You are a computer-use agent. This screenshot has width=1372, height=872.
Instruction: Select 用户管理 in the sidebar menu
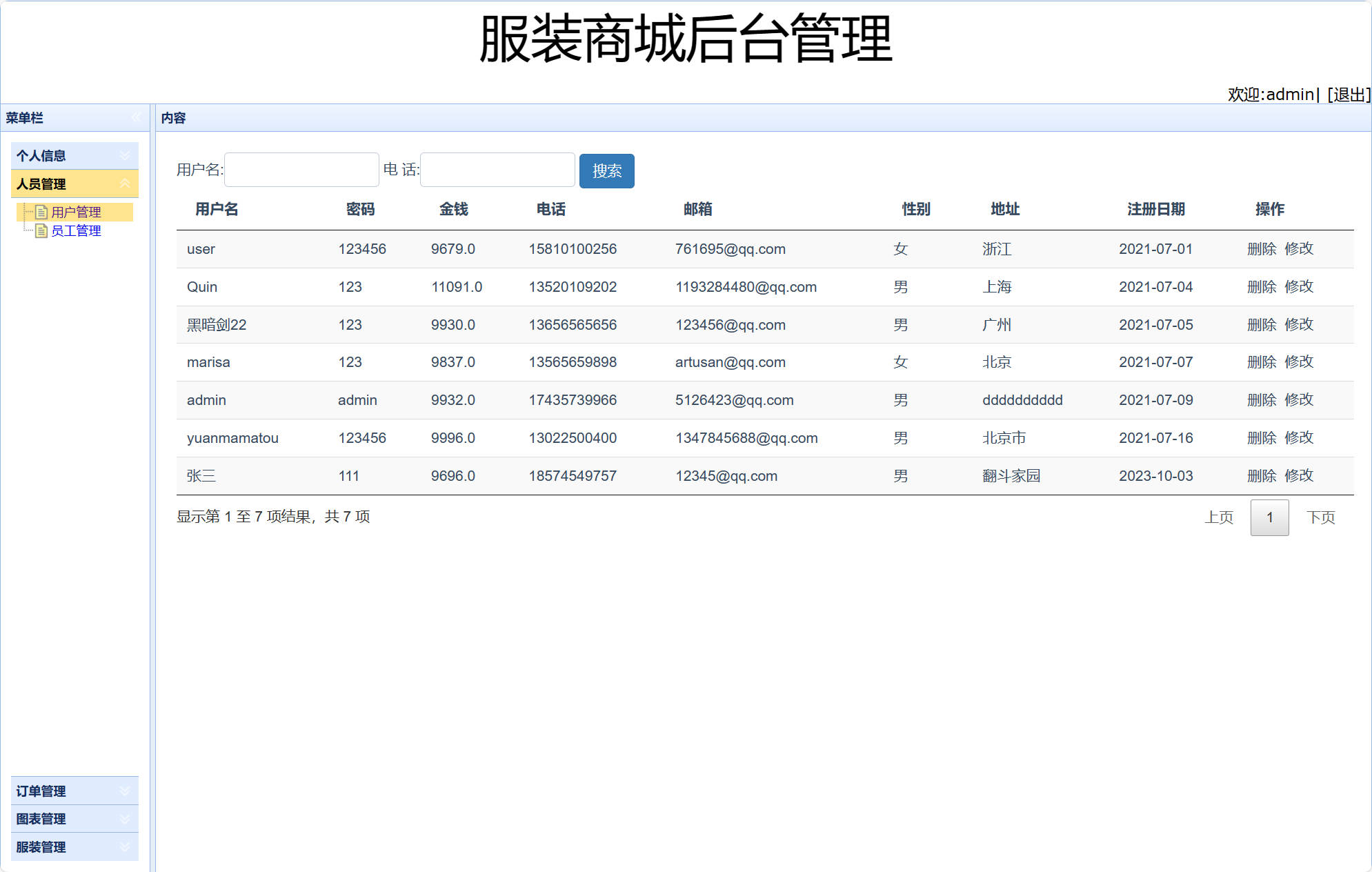[x=76, y=212]
